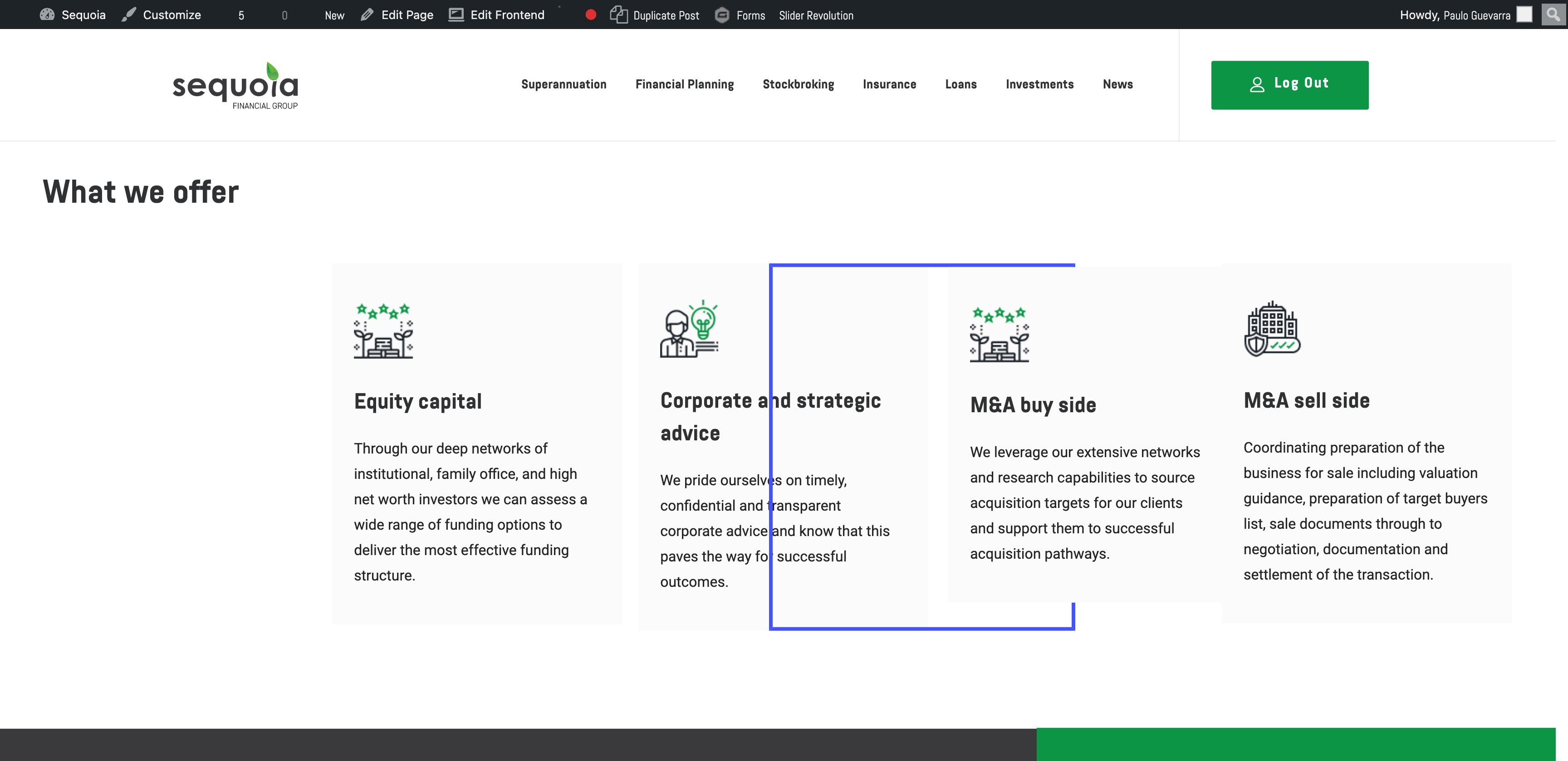
Task: Open Slider Revolution from admin bar
Action: pyautogui.click(x=816, y=15)
